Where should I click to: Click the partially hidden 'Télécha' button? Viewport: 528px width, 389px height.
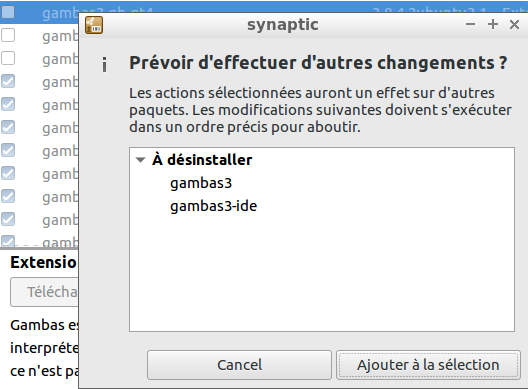[44, 292]
